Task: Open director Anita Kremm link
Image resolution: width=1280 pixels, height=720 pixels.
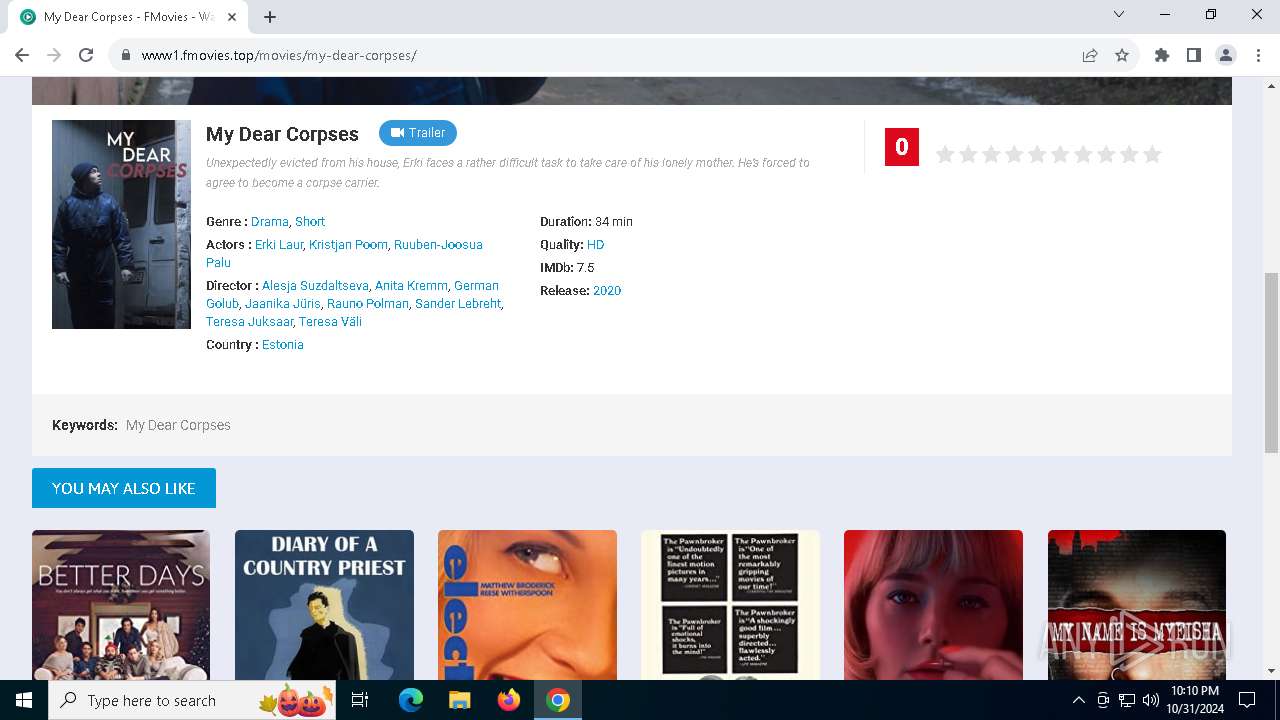Action: point(411,286)
